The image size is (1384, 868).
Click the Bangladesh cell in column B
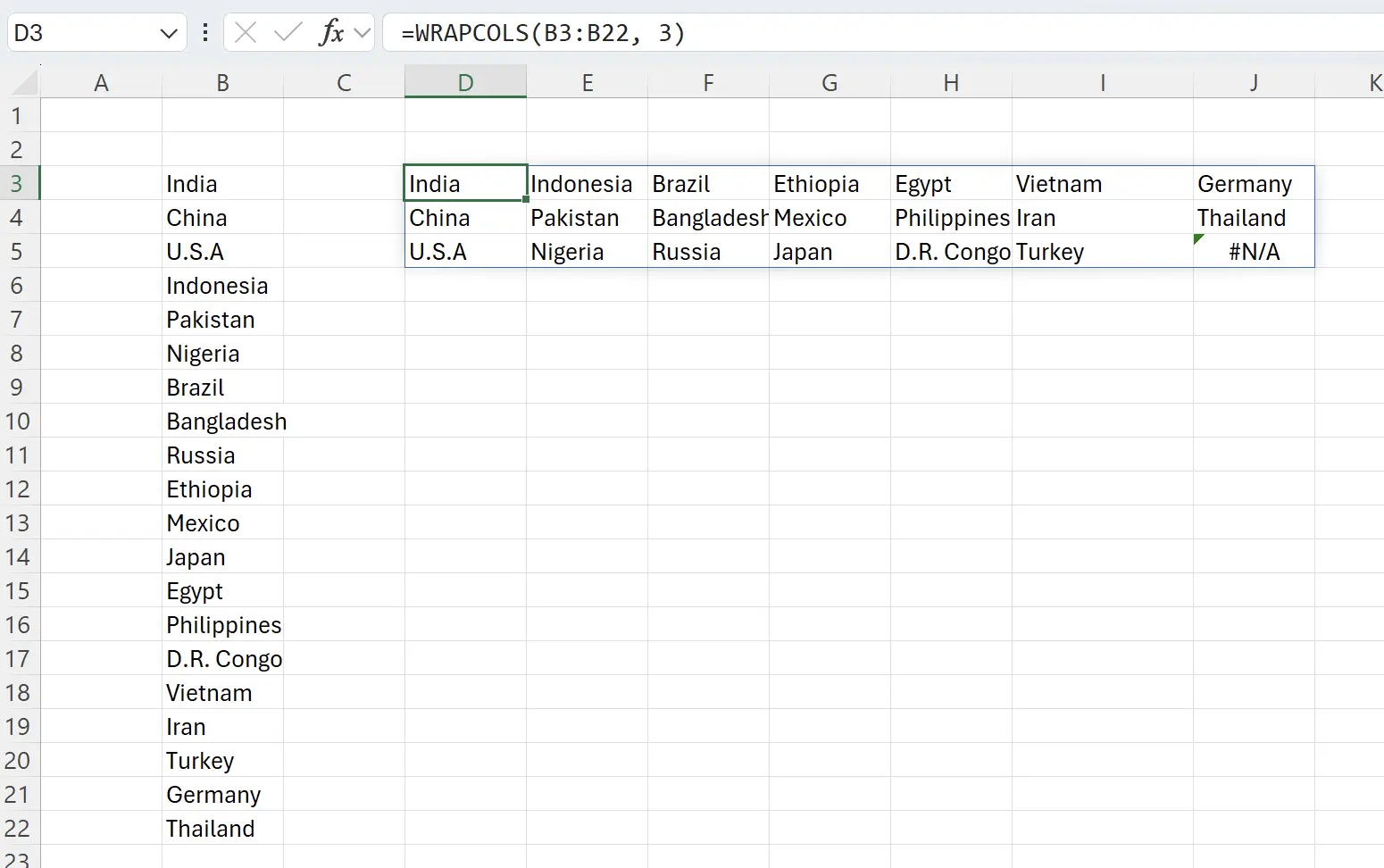coord(223,421)
